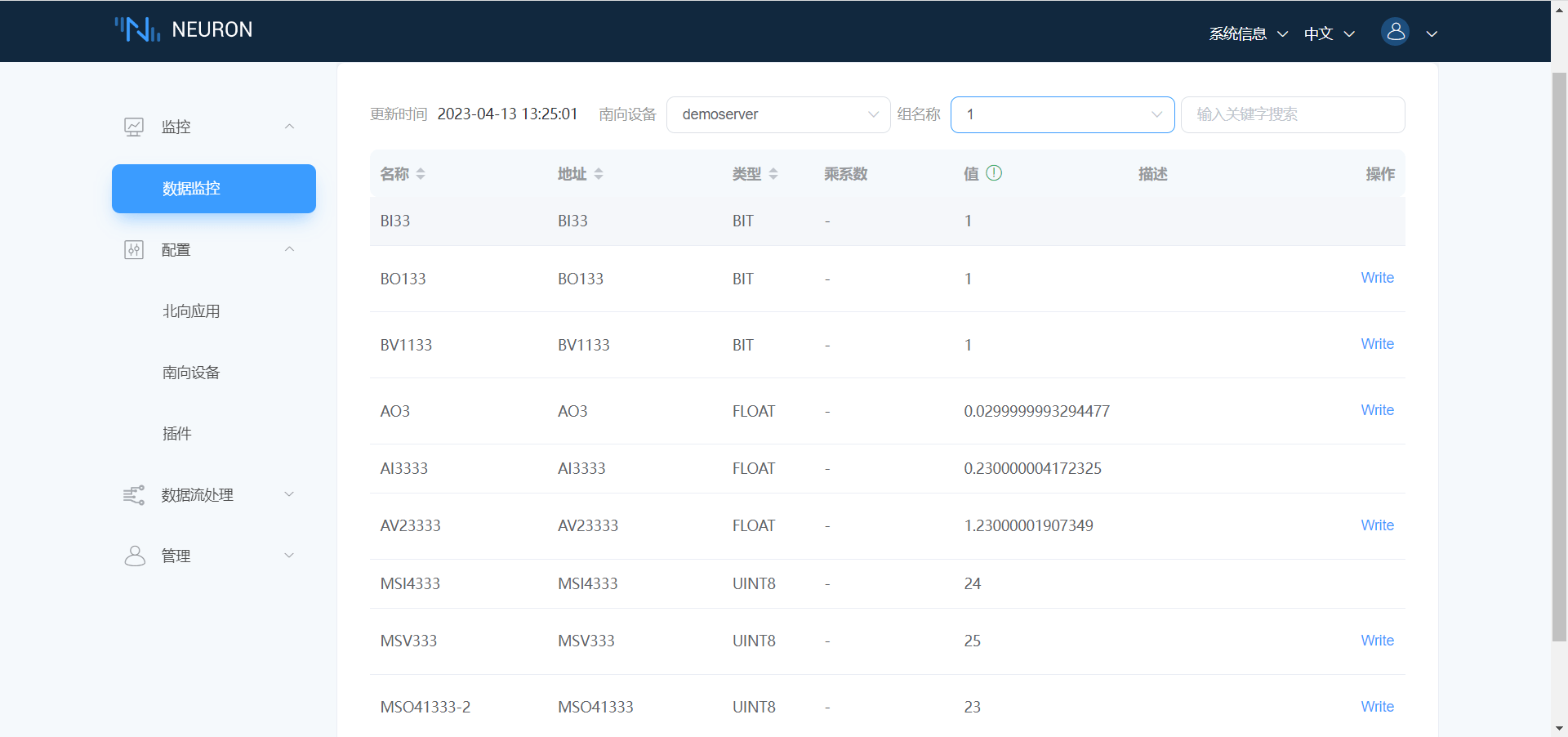Click the 配置 settings icon in sidebar

pos(133,249)
